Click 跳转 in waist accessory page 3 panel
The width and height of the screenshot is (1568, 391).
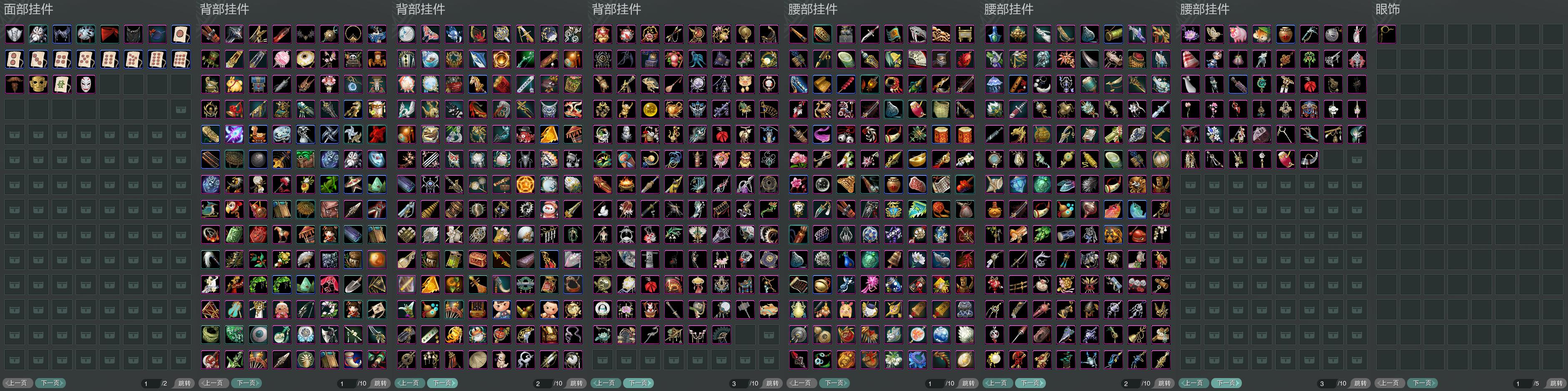tap(1360, 383)
